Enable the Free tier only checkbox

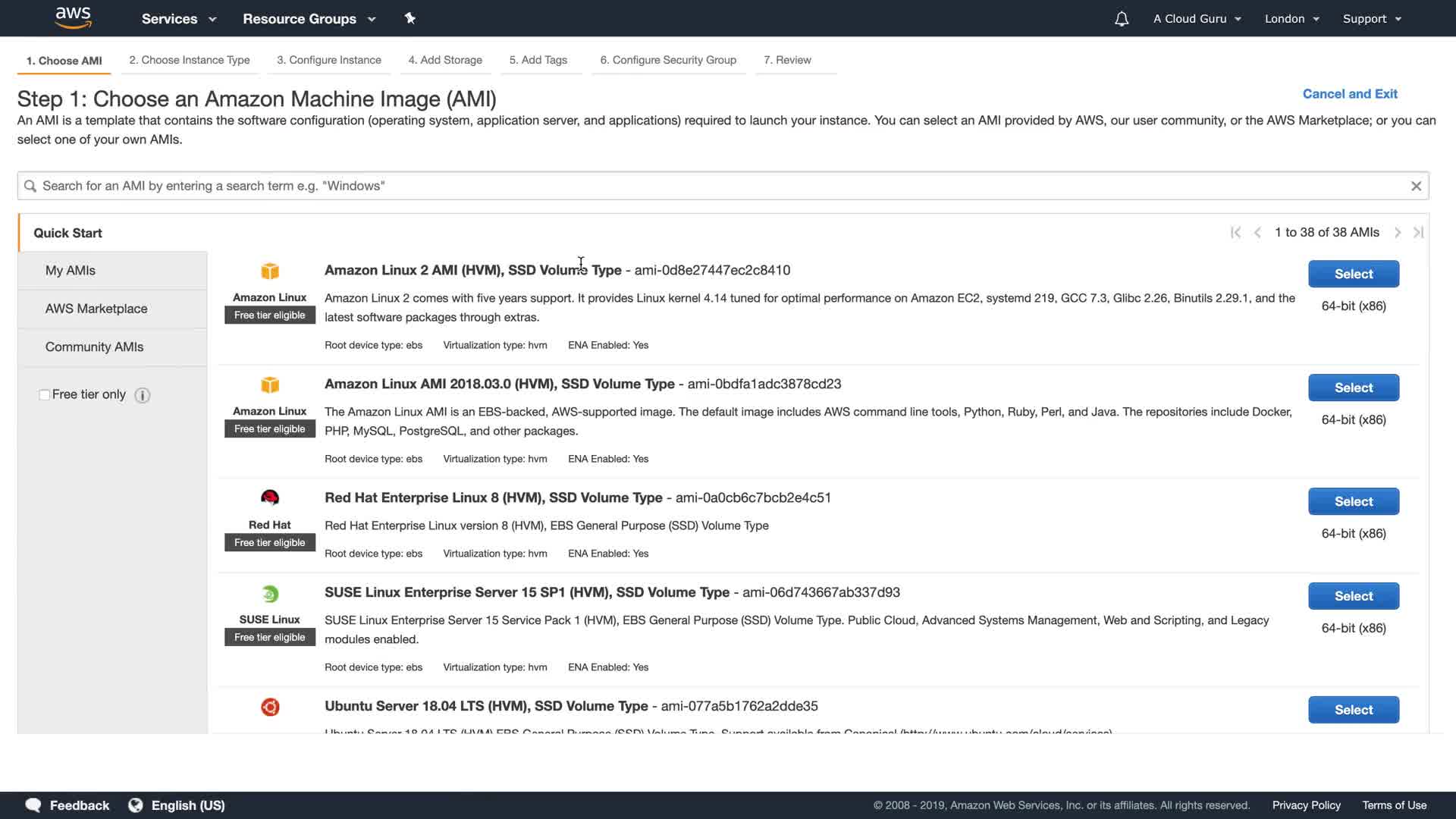pyautogui.click(x=45, y=395)
